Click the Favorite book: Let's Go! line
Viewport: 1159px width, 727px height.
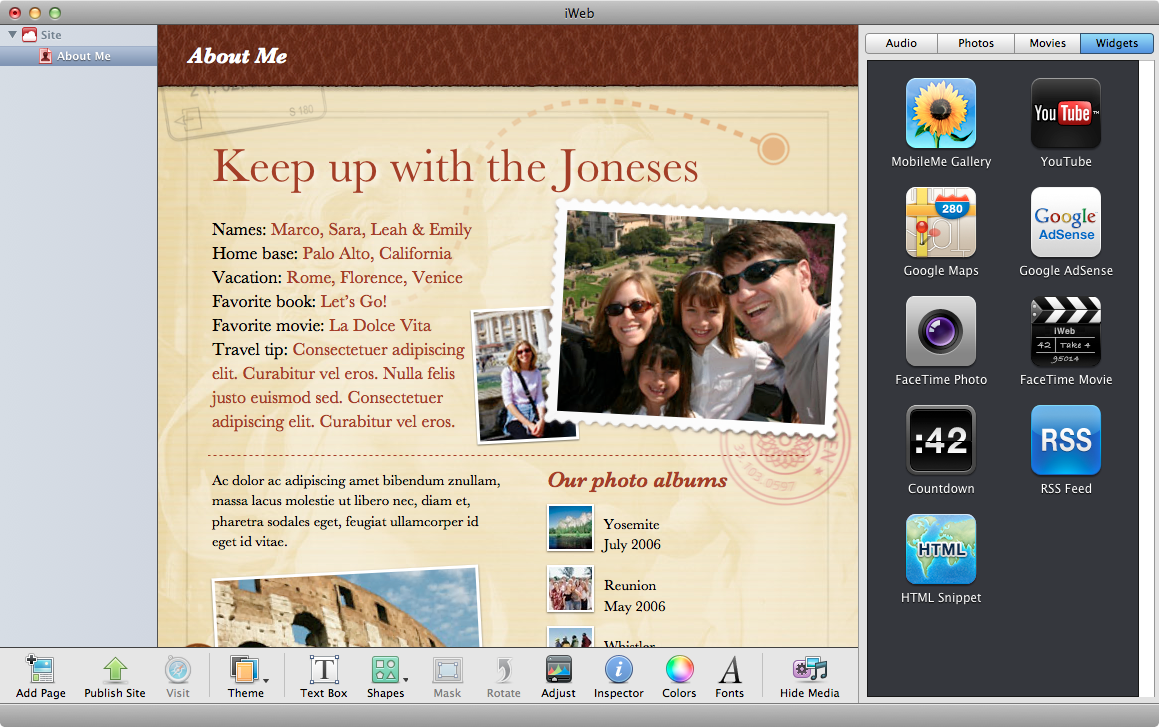(299, 301)
